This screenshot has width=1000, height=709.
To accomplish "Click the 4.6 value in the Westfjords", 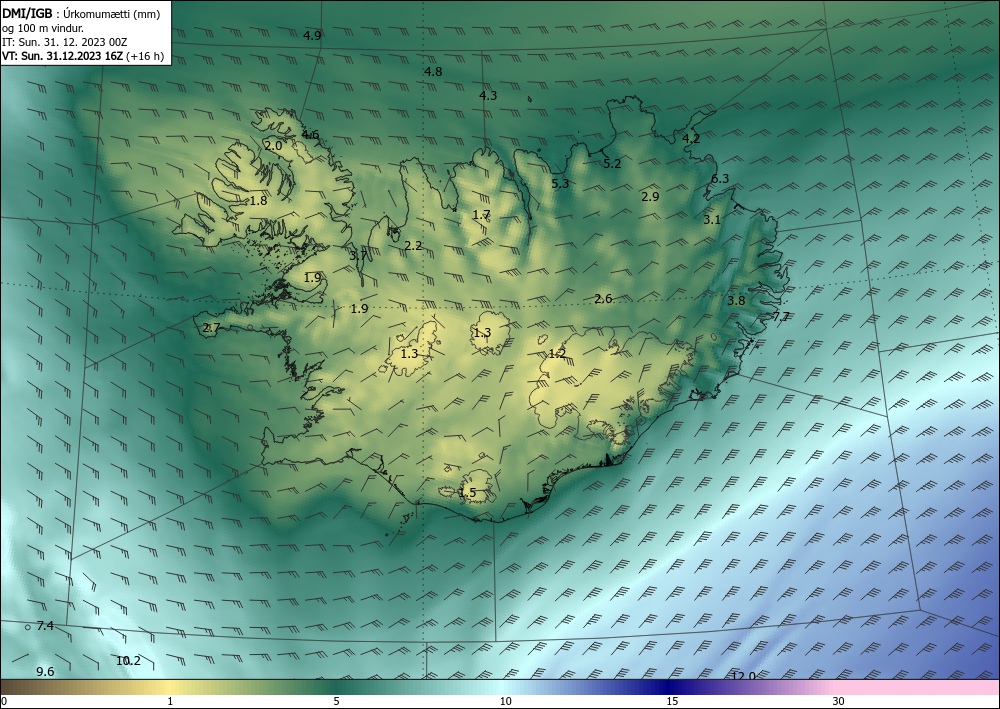I will pyautogui.click(x=311, y=135).
